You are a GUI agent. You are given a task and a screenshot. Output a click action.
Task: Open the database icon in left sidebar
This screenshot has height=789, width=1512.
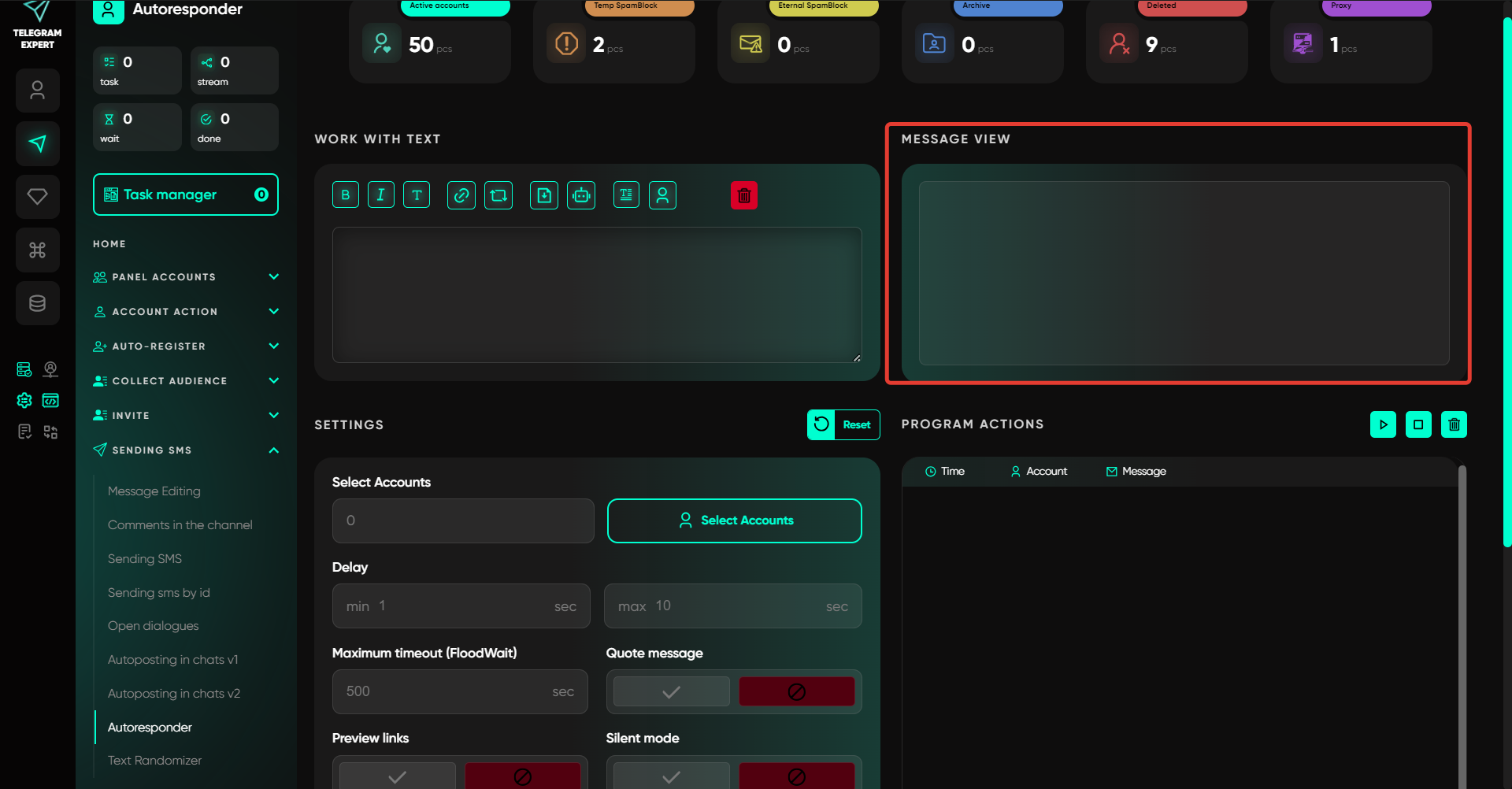pyautogui.click(x=37, y=303)
